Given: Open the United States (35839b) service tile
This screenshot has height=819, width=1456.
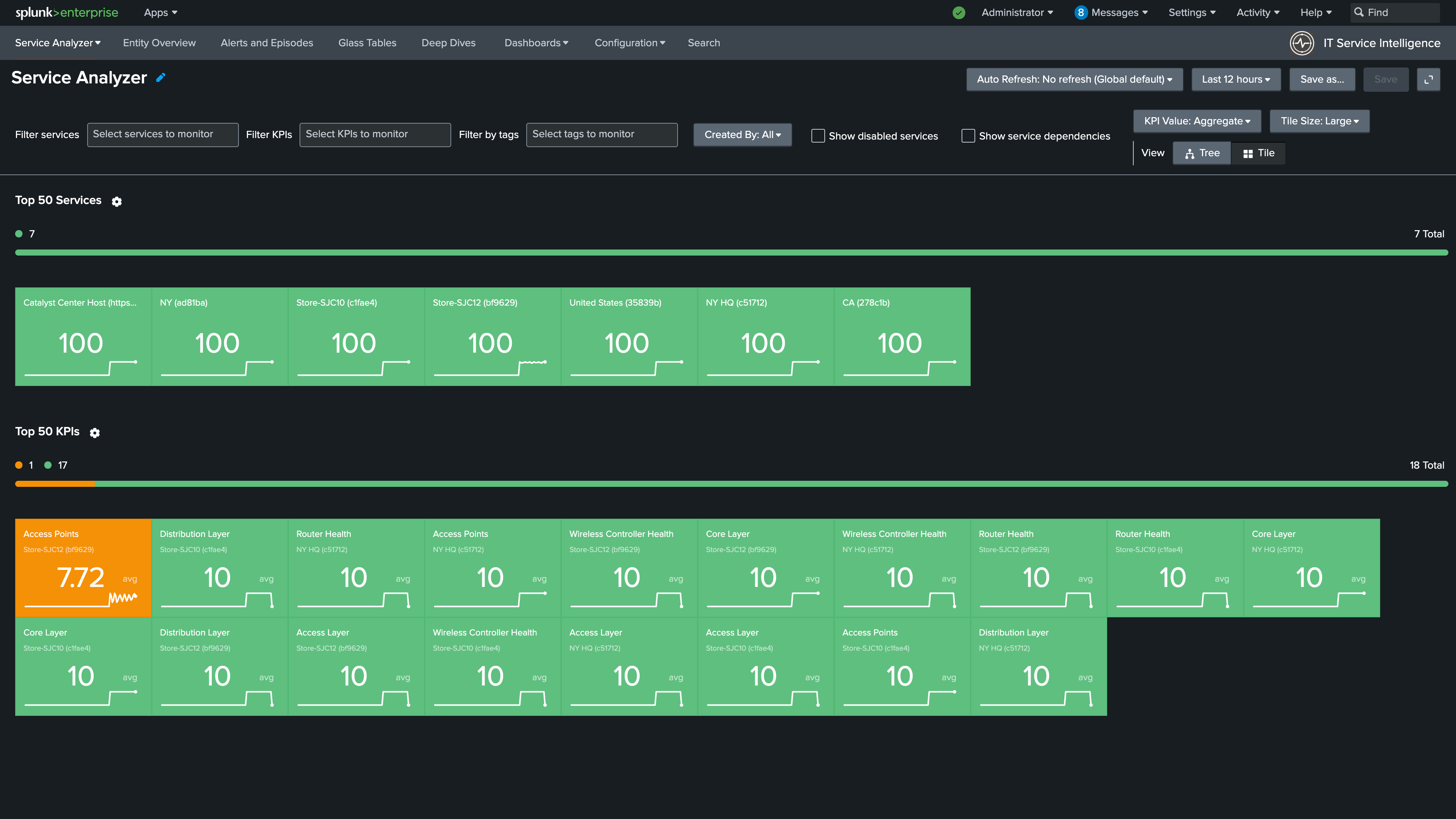Looking at the screenshot, I should tap(629, 337).
